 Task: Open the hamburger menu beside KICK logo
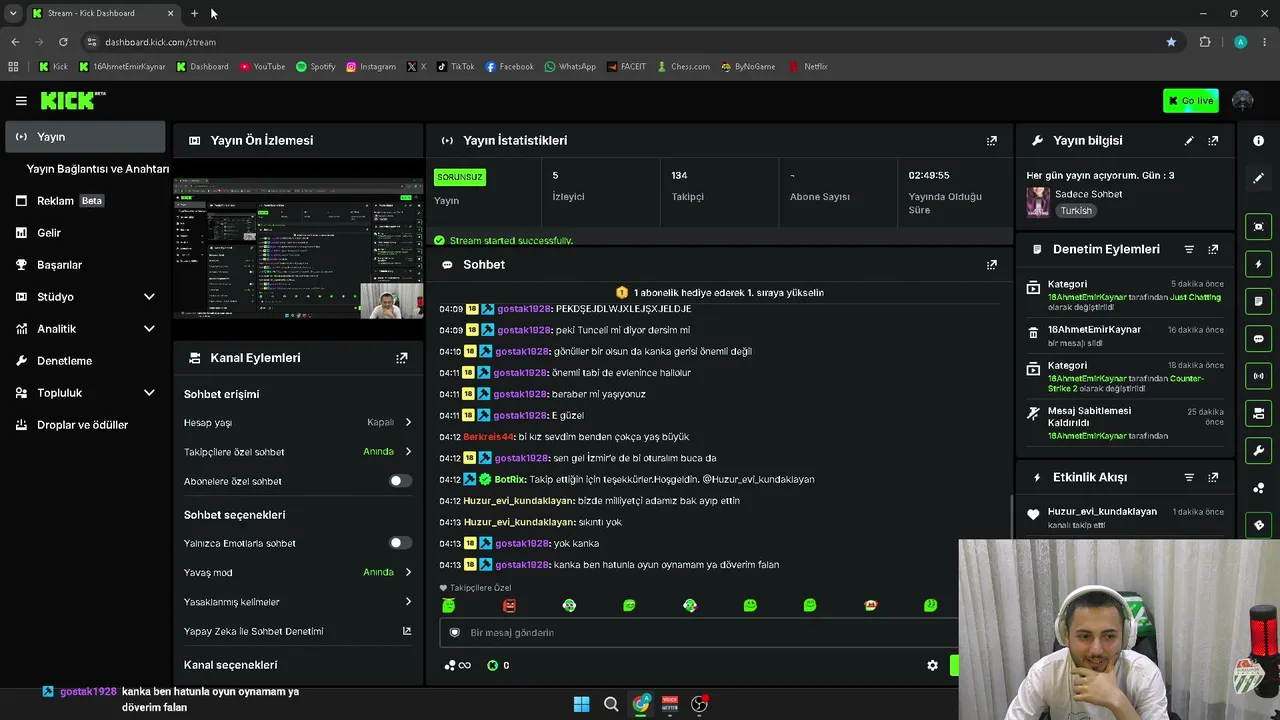(21, 101)
